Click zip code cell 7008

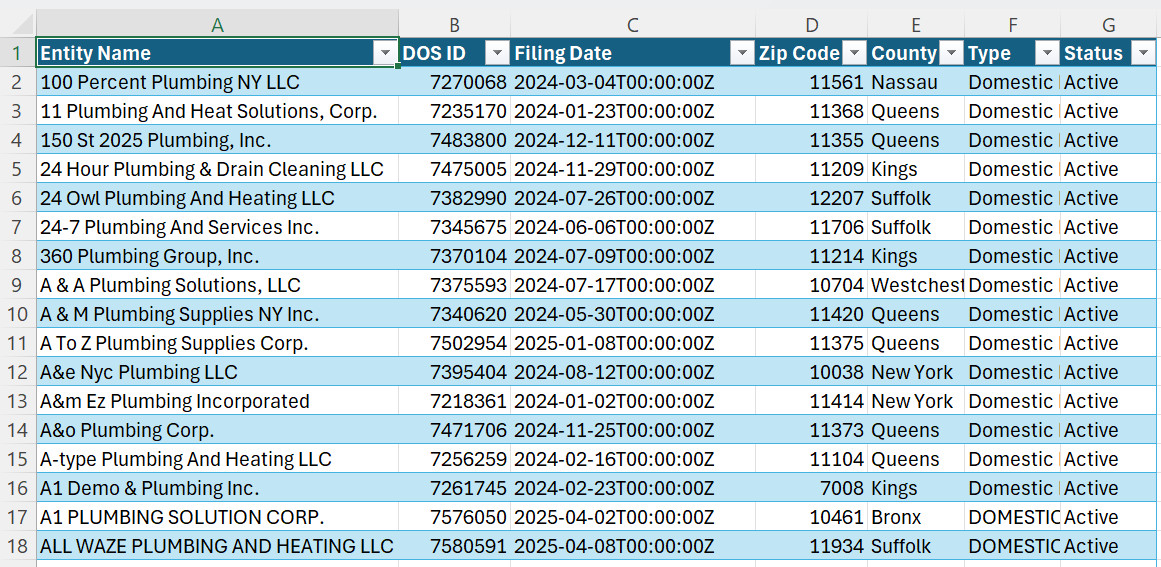(812, 489)
